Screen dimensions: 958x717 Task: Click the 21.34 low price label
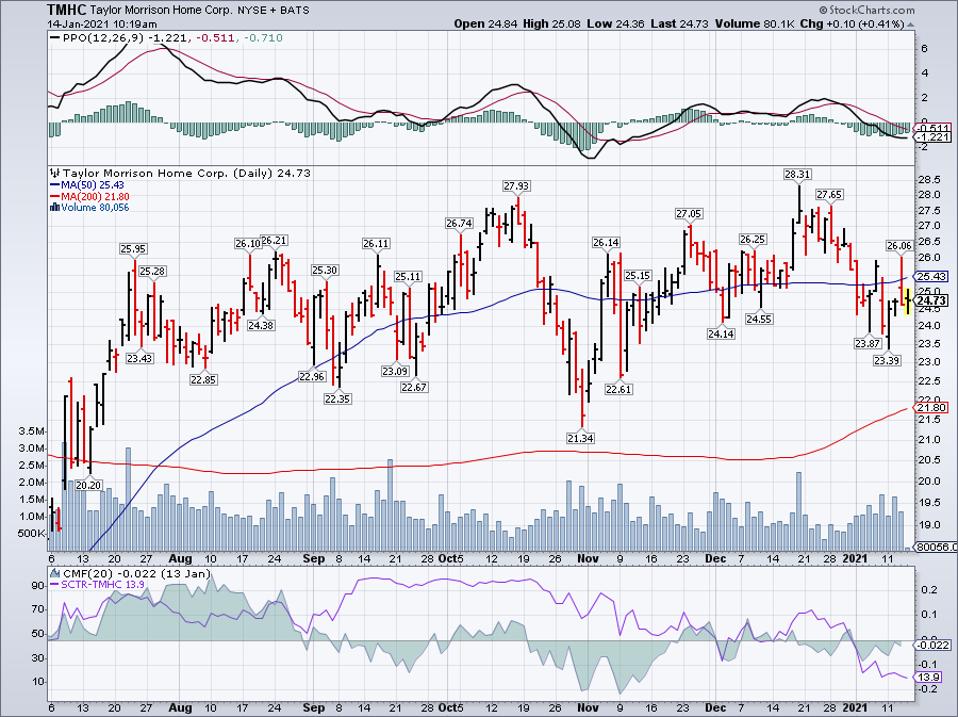click(581, 438)
